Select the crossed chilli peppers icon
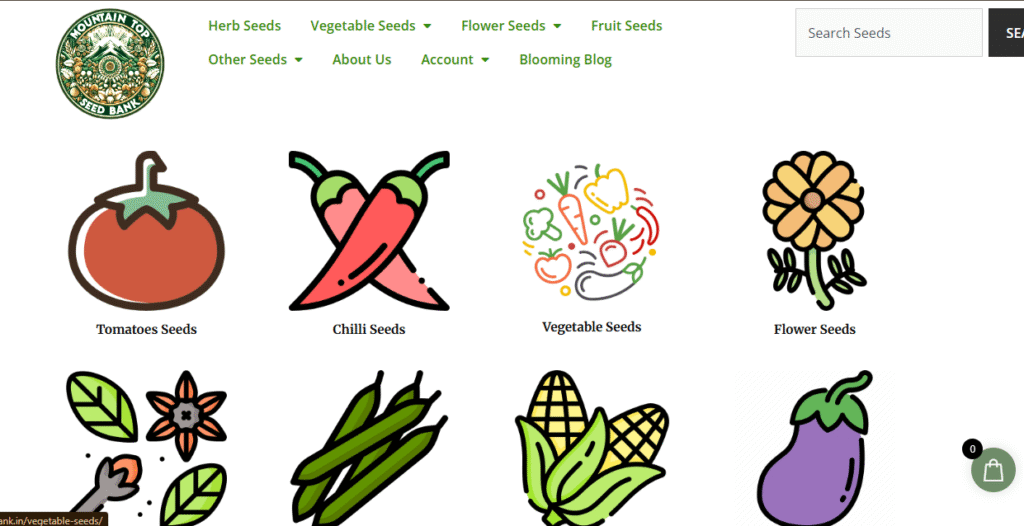Viewport: 1024px width, 526px height. (369, 231)
